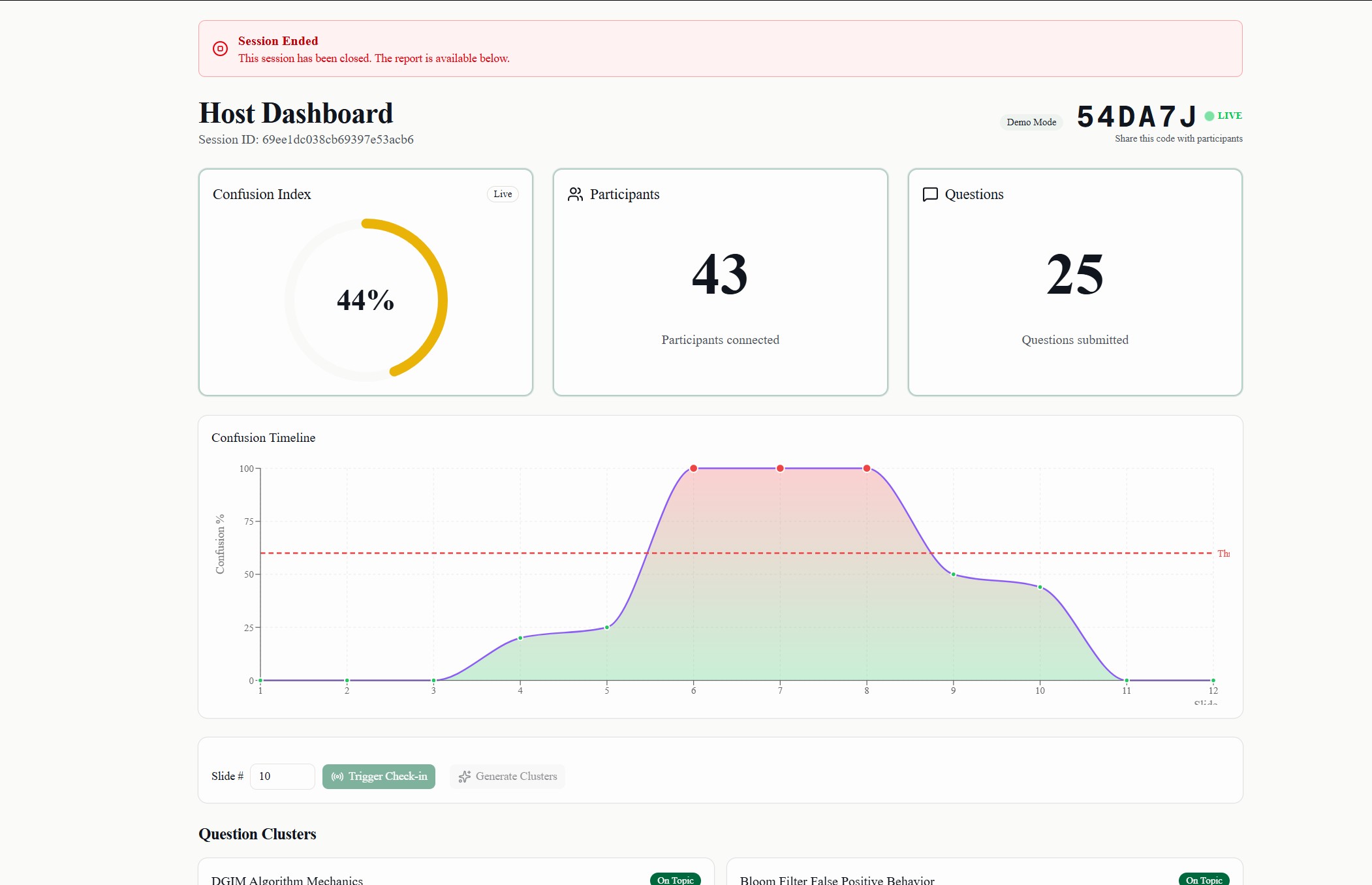Click the On Topic badge on DGIM cluster
Screen dimensions: 1372x885
pos(675,880)
